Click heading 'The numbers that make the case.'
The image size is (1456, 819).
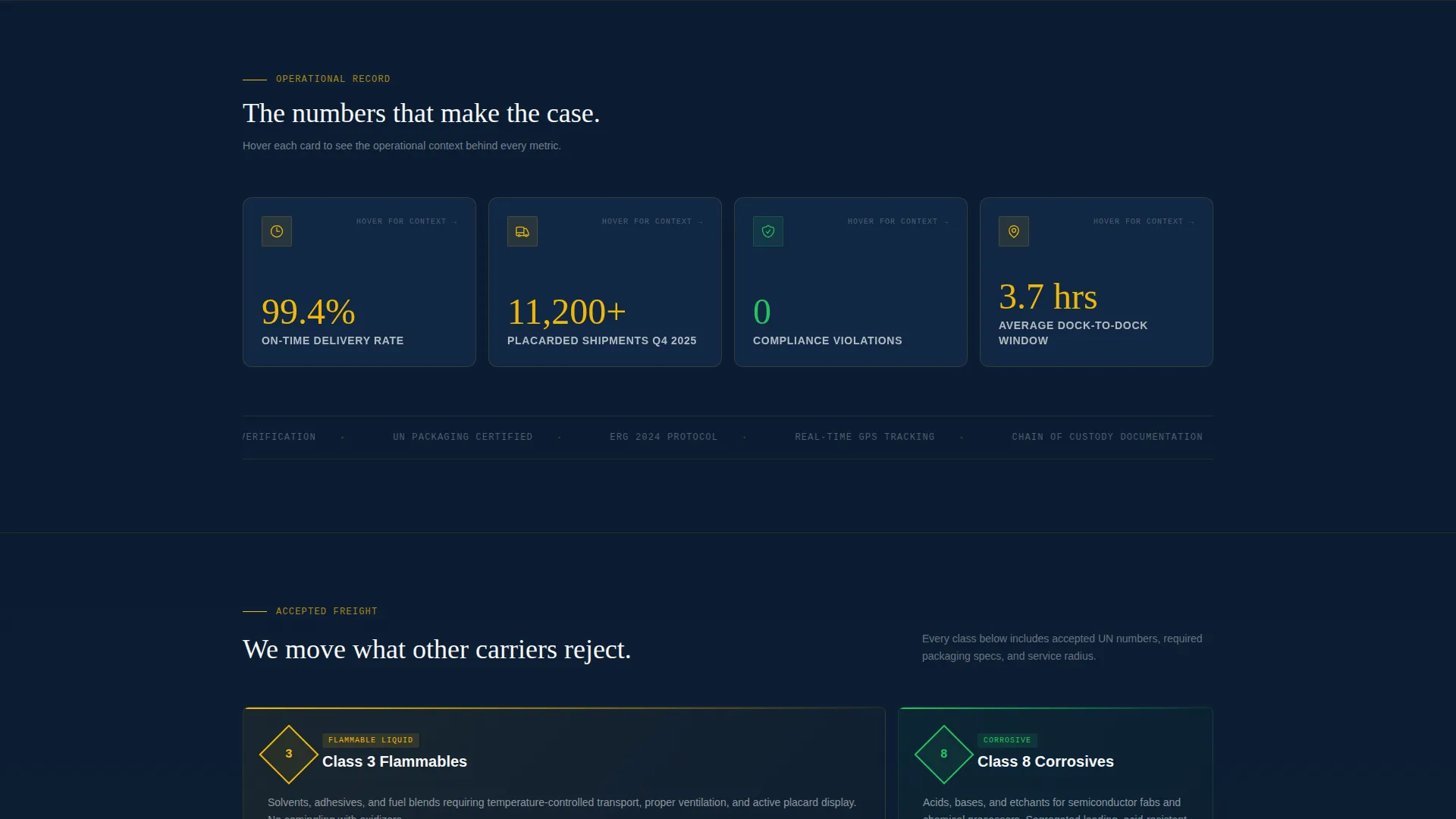(x=421, y=114)
